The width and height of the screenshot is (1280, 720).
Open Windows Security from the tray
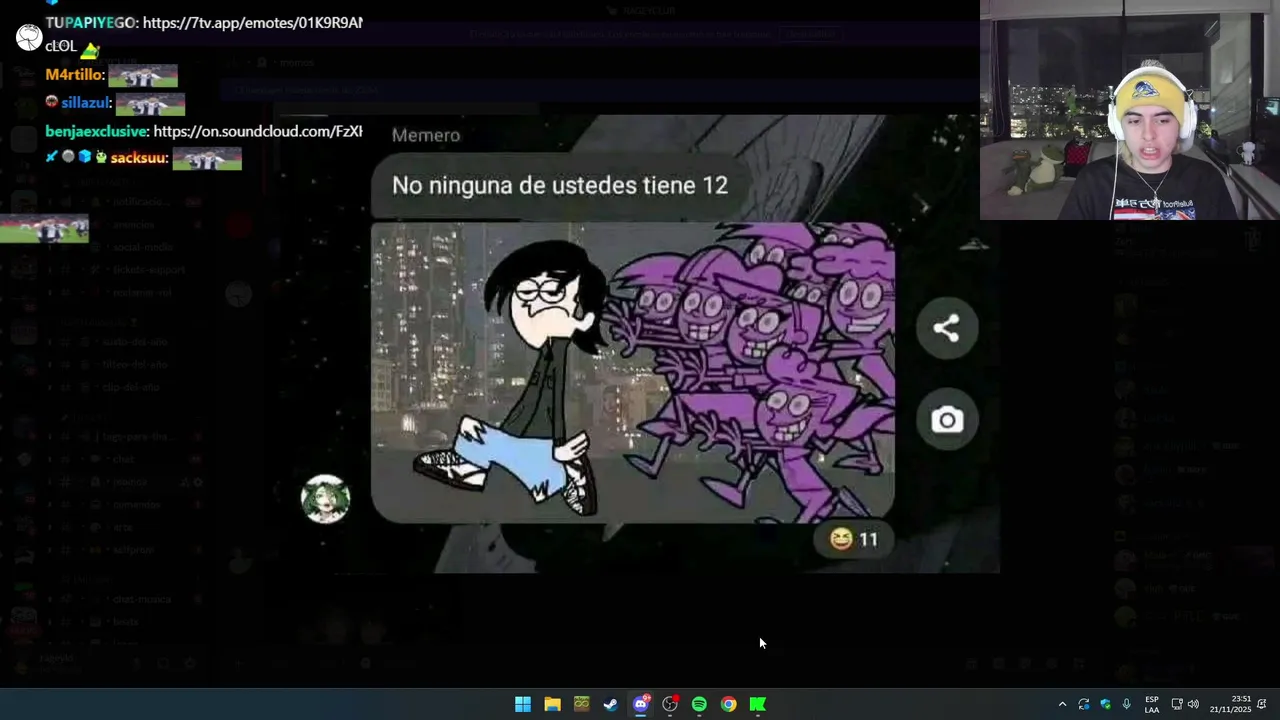pos(1105,704)
